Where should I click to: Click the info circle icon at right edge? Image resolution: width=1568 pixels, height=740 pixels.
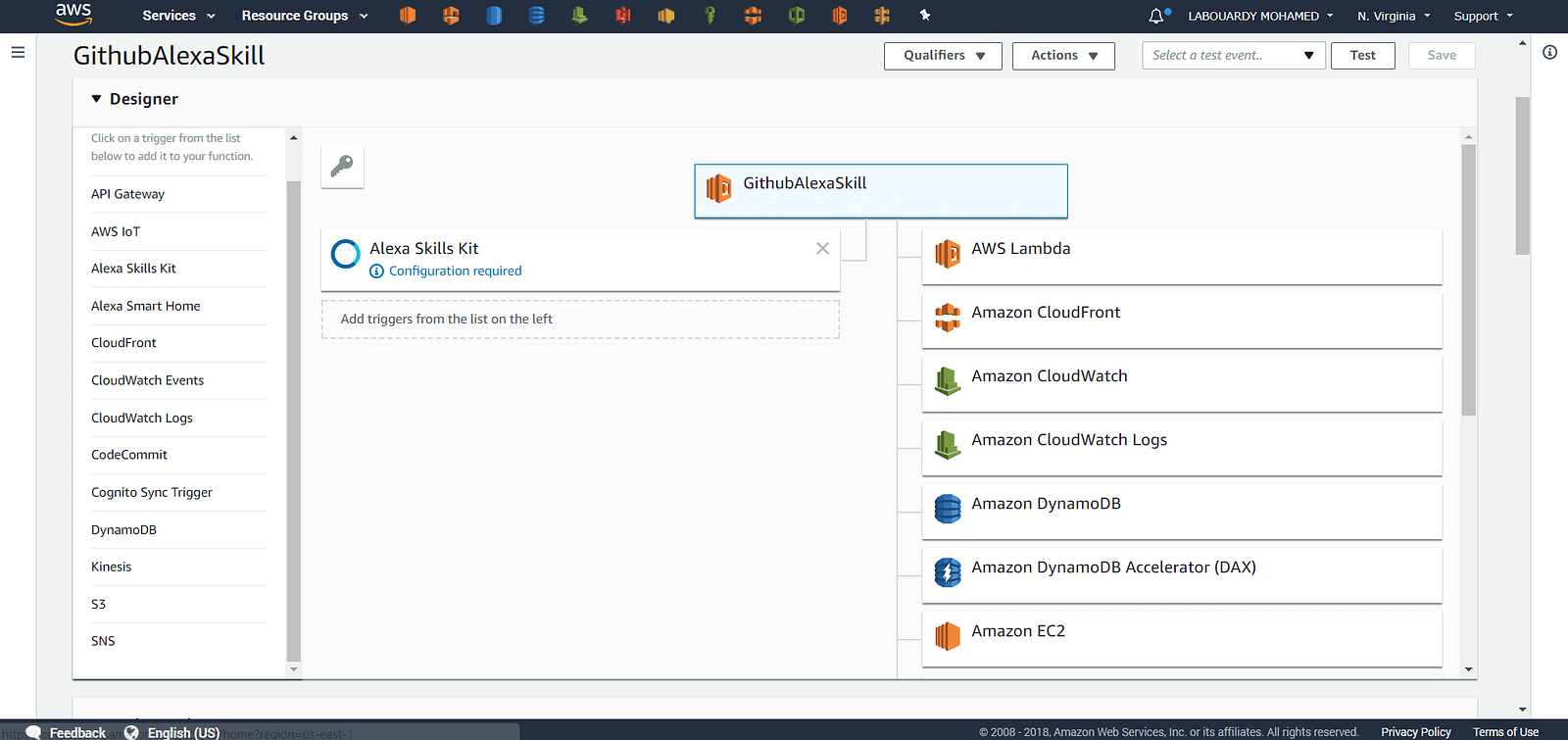click(x=1549, y=52)
